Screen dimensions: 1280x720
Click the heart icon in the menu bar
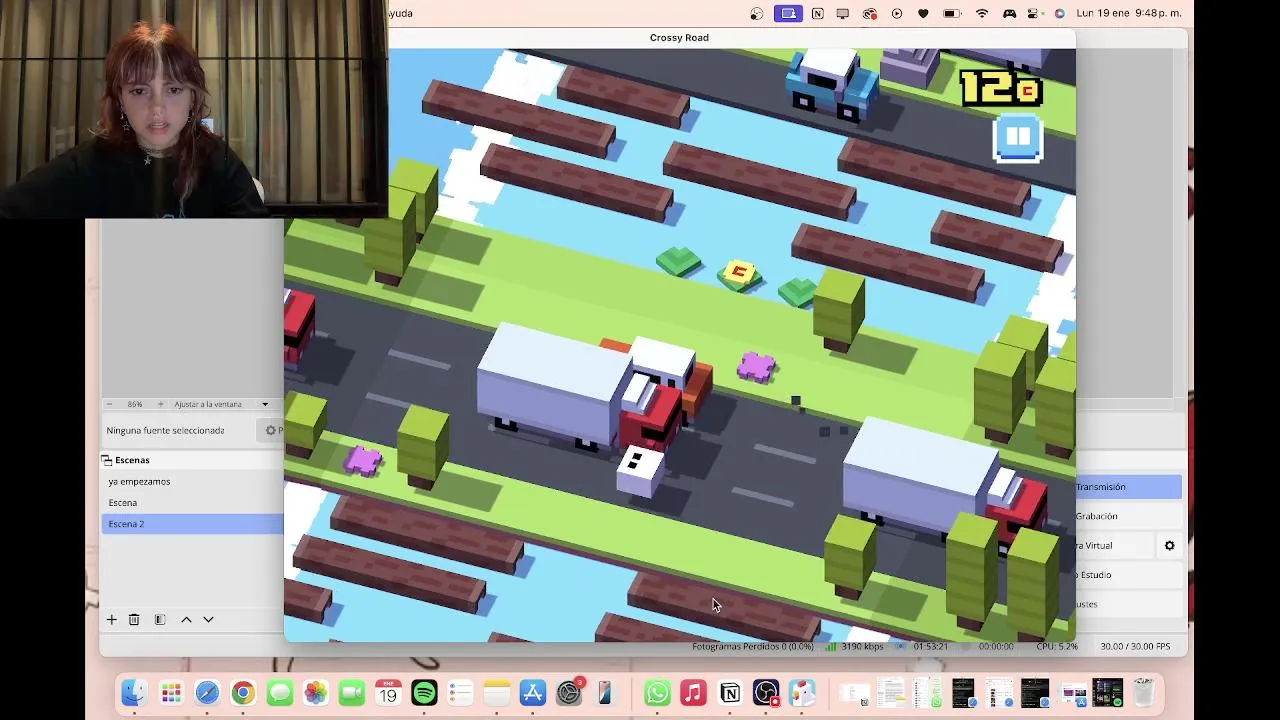point(923,13)
